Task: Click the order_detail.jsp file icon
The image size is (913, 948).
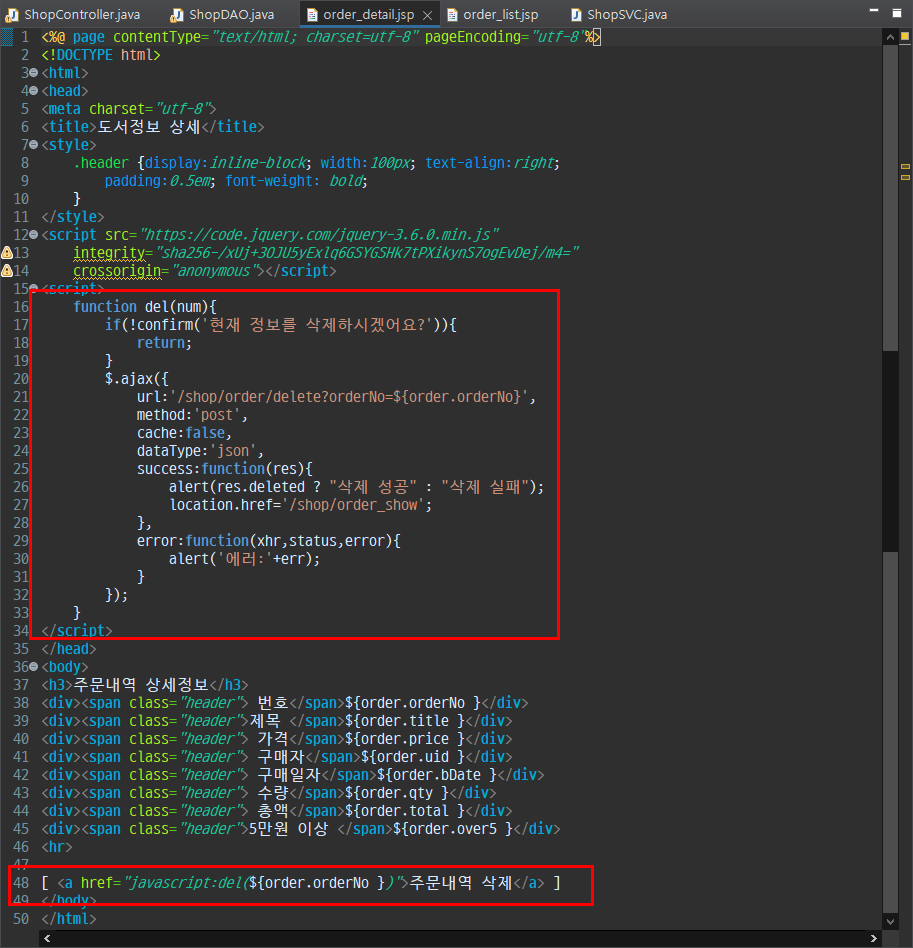Action: (x=313, y=15)
